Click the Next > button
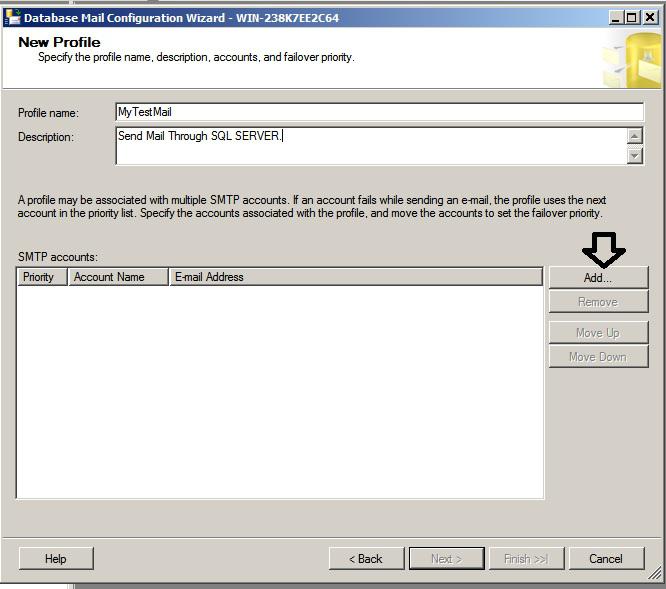666x589 pixels. point(447,558)
